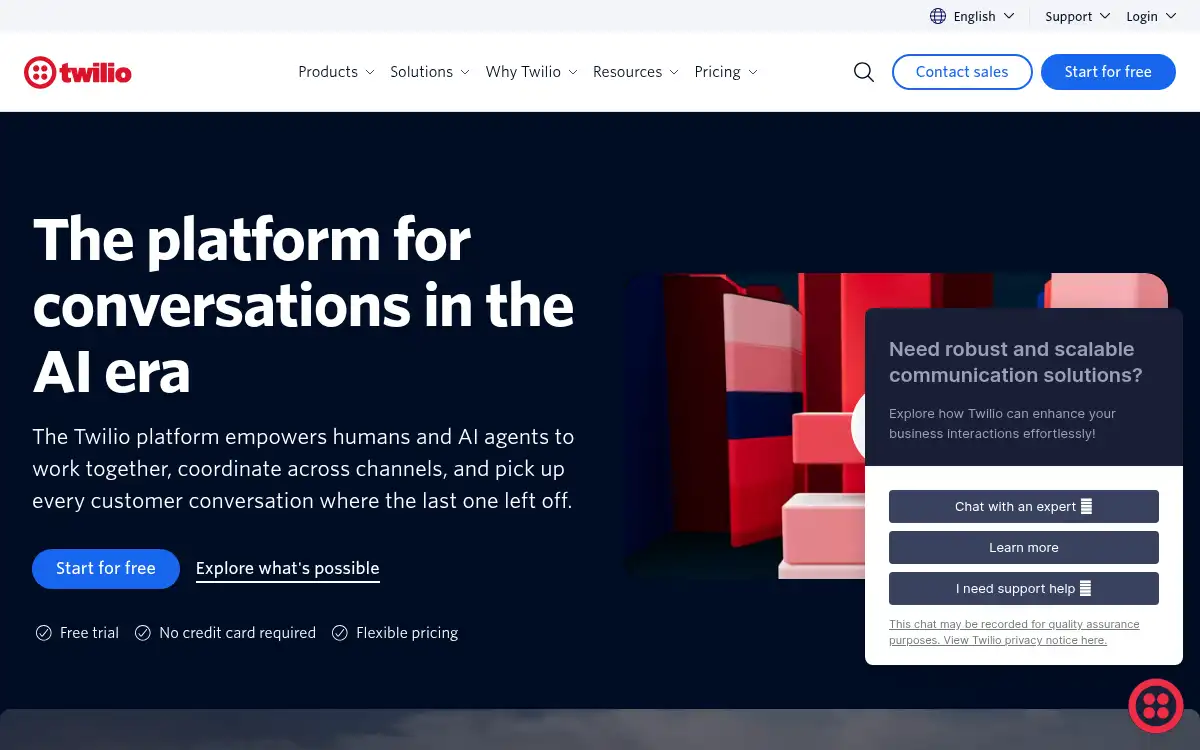Expand the Why Twilio menu
1200x750 pixels.
click(531, 72)
